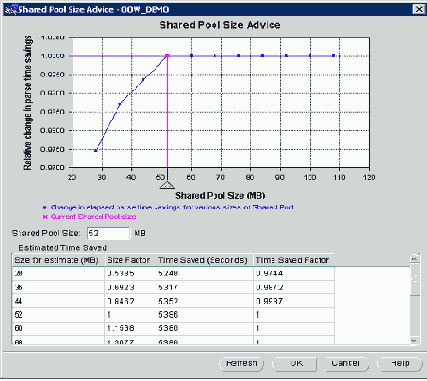
Task: Select the table row for size 44
Action: 173,301
